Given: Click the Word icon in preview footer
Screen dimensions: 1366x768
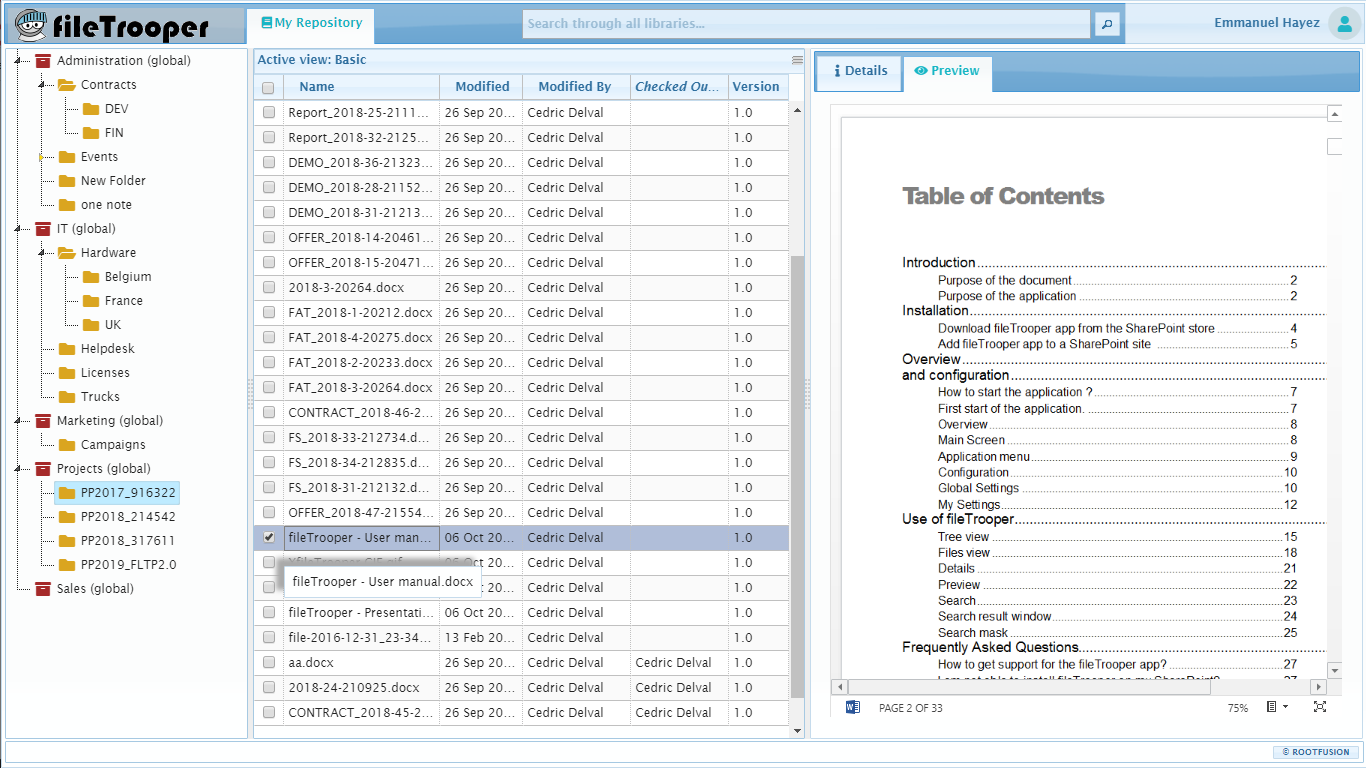Looking at the screenshot, I should [x=853, y=707].
